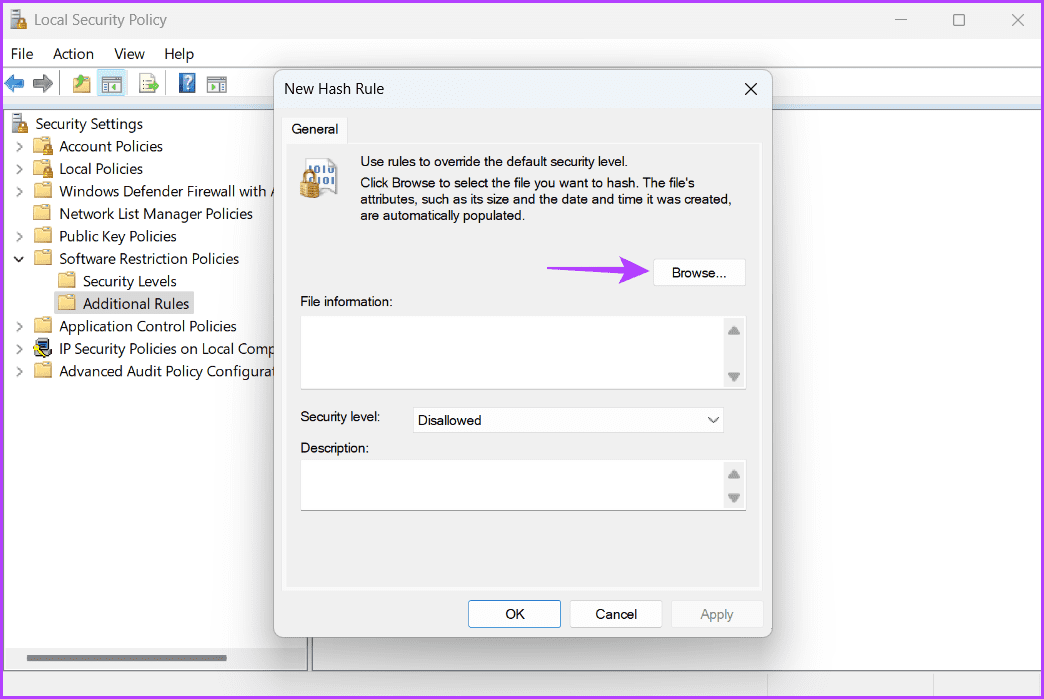Click File information scroll up arrow

(734, 330)
